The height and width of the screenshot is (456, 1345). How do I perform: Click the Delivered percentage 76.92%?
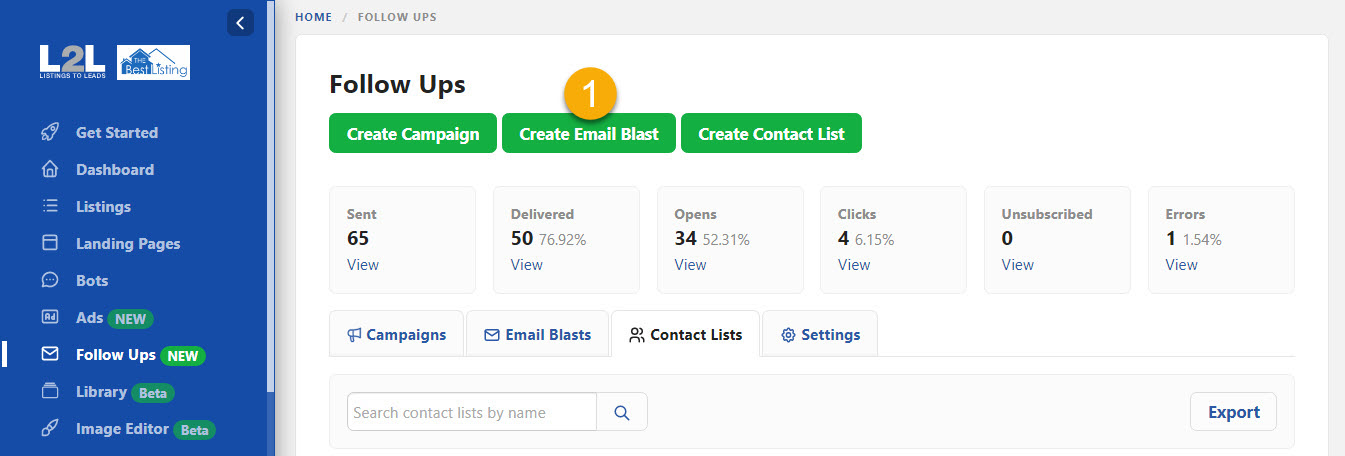coord(563,240)
